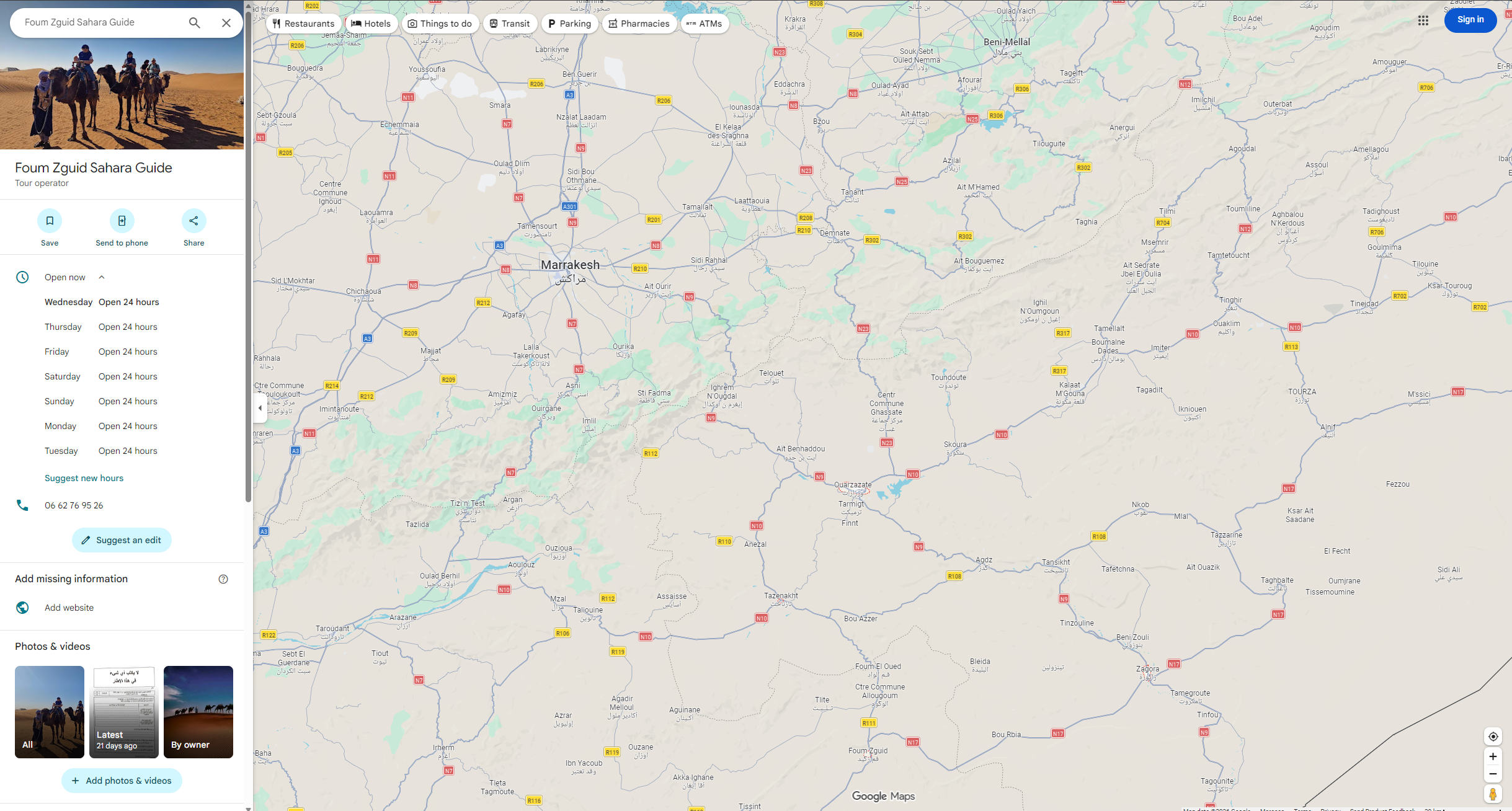Open the By owner photos thumbnail

[198, 712]
